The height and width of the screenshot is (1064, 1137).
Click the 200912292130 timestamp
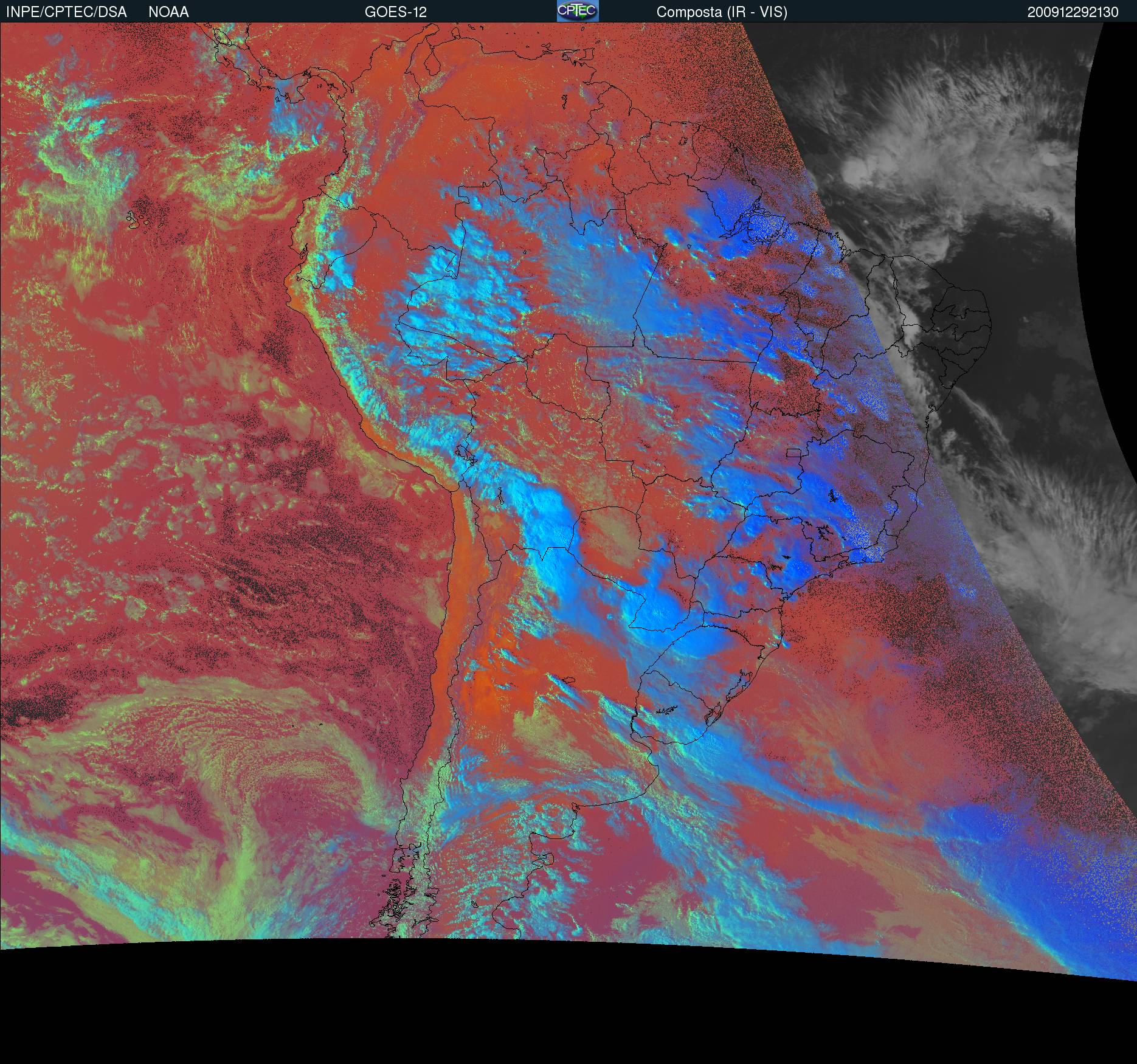click(x=1073, y=12)
